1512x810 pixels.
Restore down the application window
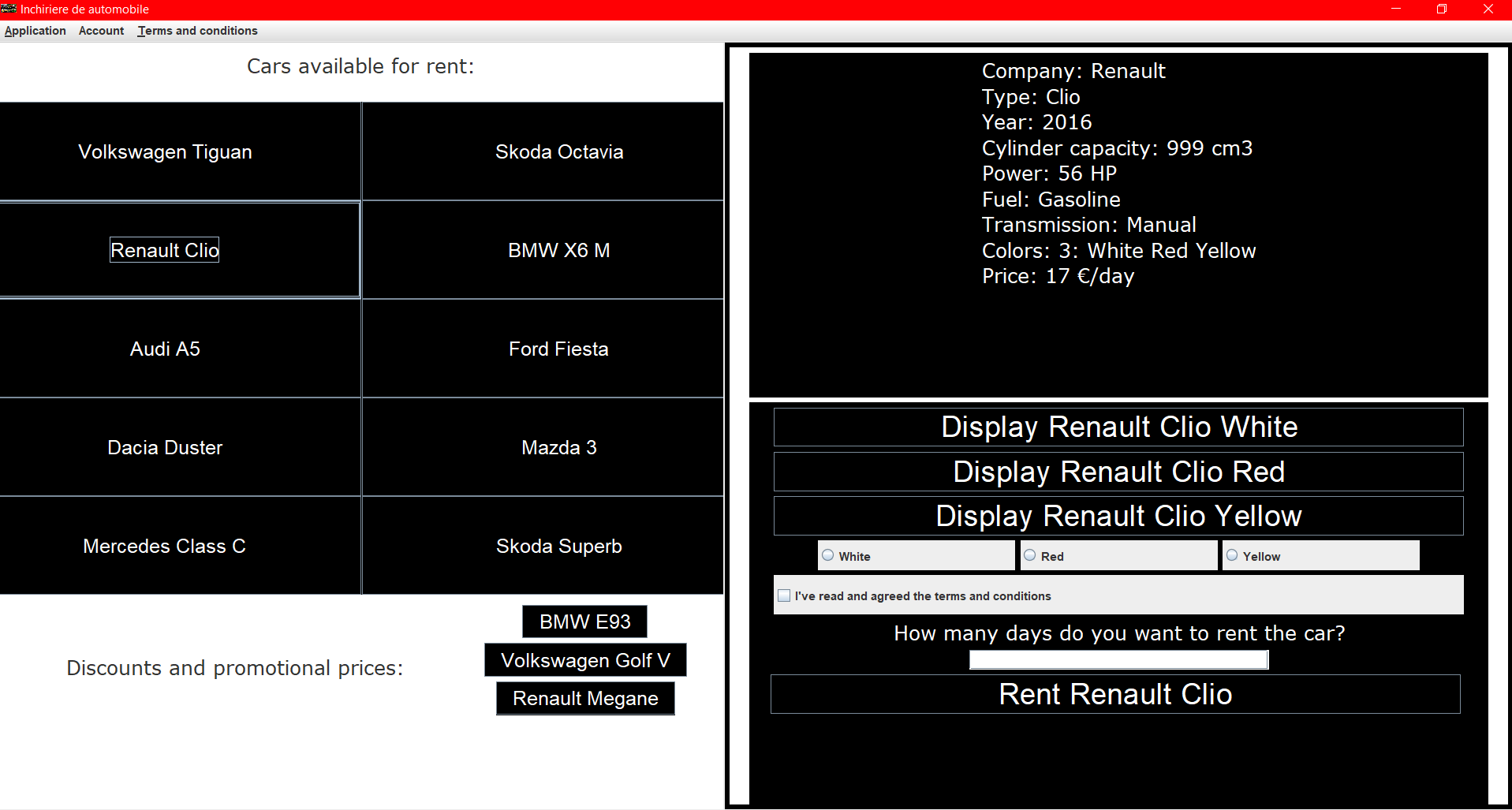(1442, 9)
